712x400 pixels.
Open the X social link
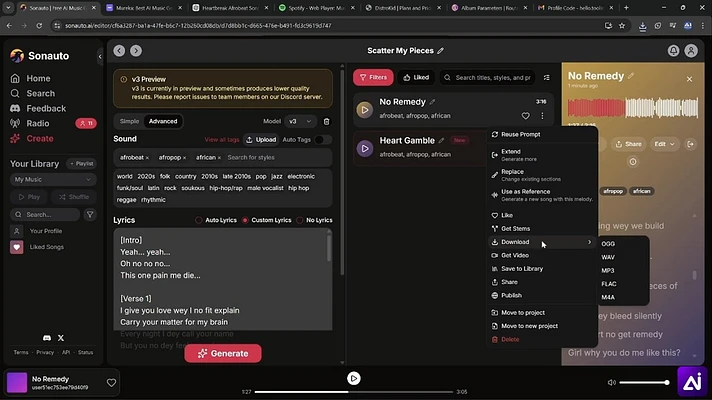(x=61, y=338)
